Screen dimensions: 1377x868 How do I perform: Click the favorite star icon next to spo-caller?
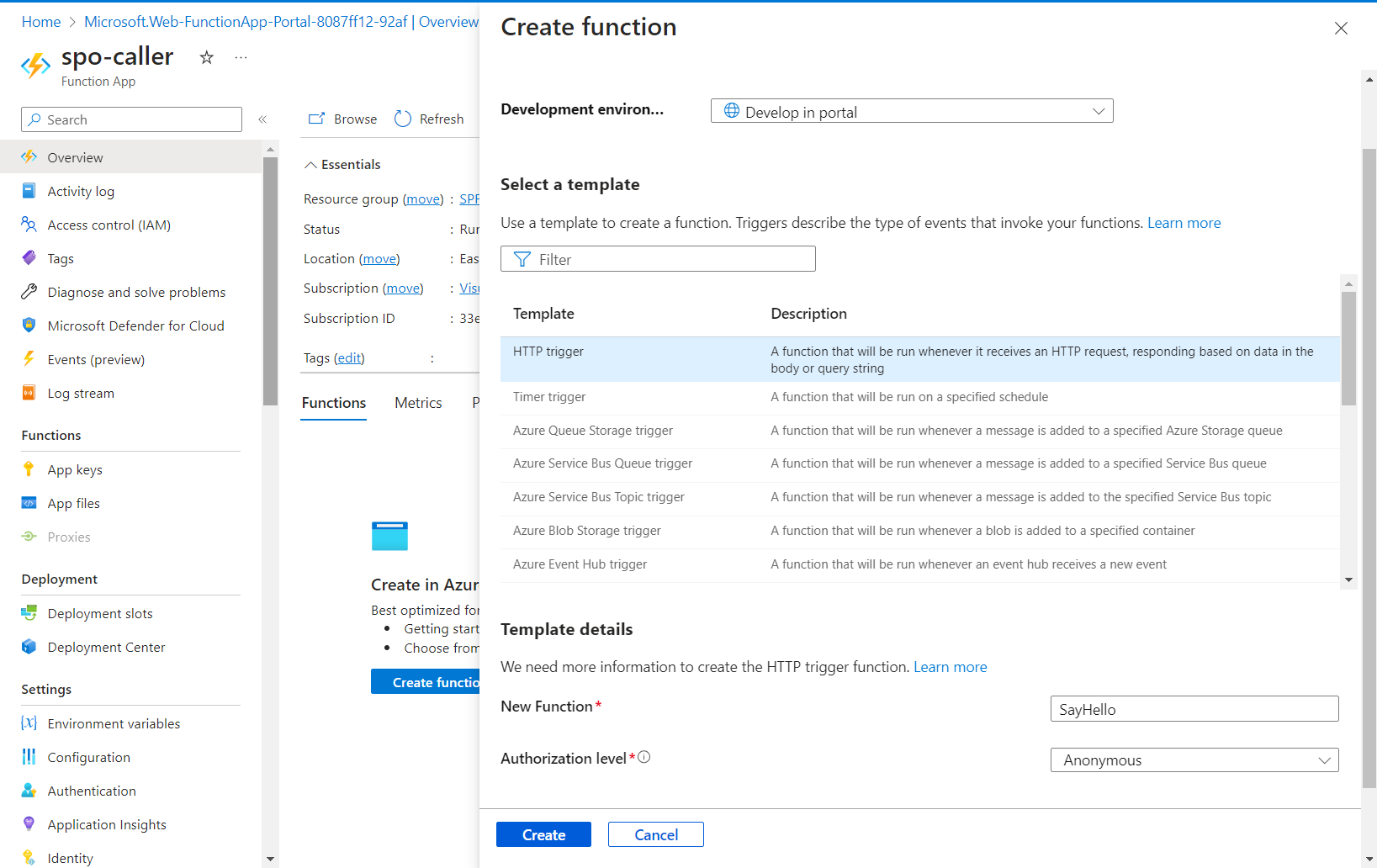click(x=206, y=57)
